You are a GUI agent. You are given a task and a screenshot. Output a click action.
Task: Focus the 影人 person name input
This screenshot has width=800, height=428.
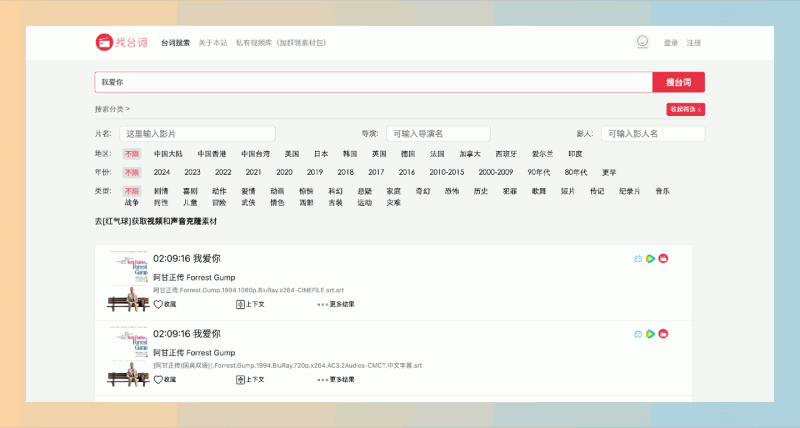pos(653,134)
